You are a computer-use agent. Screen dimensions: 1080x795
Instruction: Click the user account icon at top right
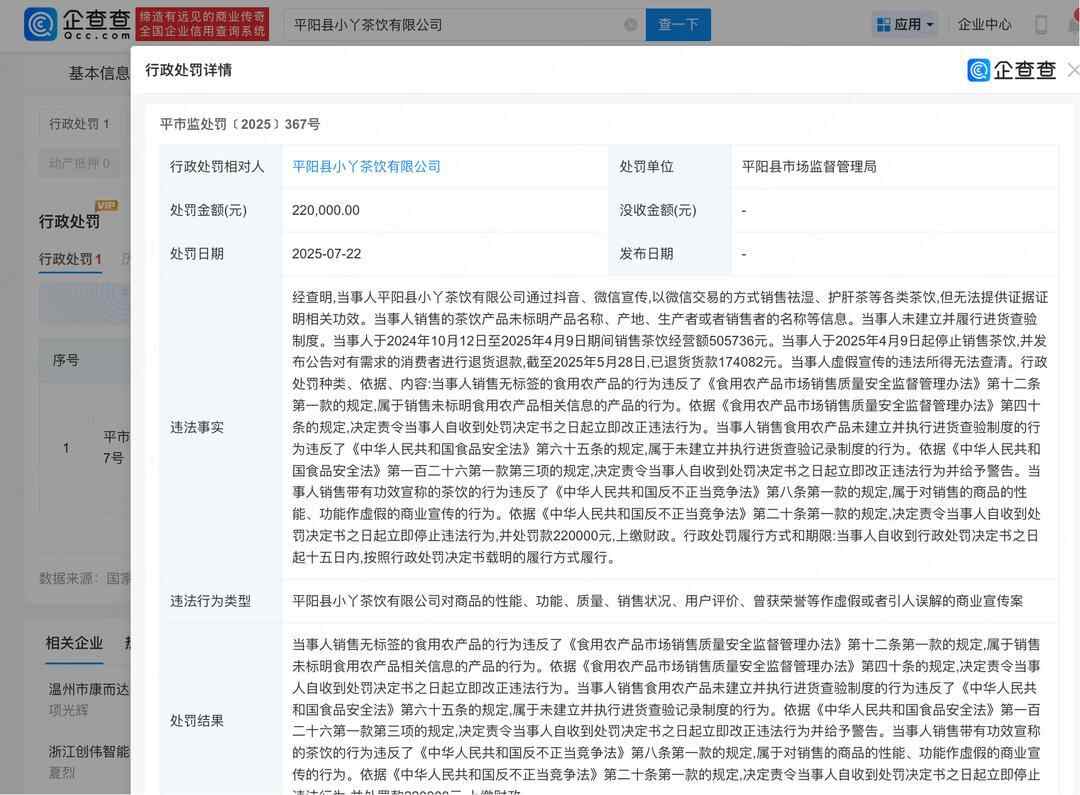pos(1071,25)
